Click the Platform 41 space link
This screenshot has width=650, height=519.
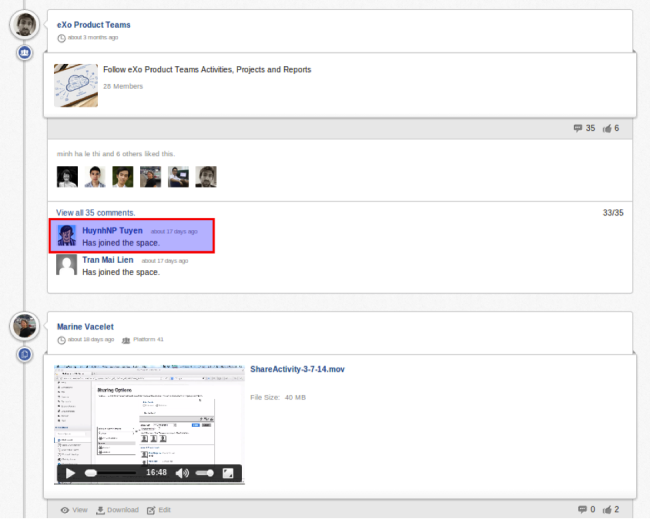point(146,340)
